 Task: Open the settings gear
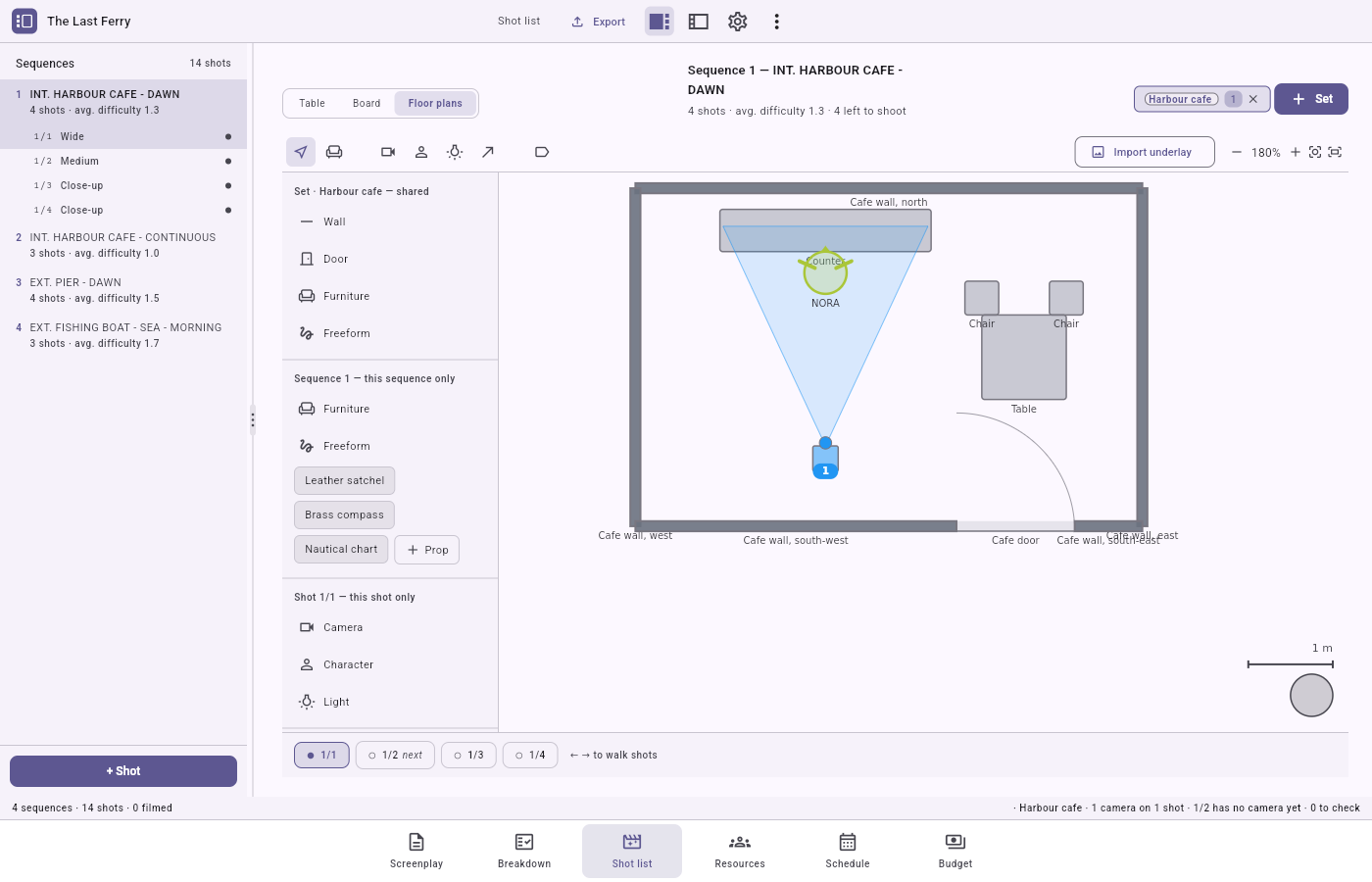pyautogui.click(x=738, y=22)
